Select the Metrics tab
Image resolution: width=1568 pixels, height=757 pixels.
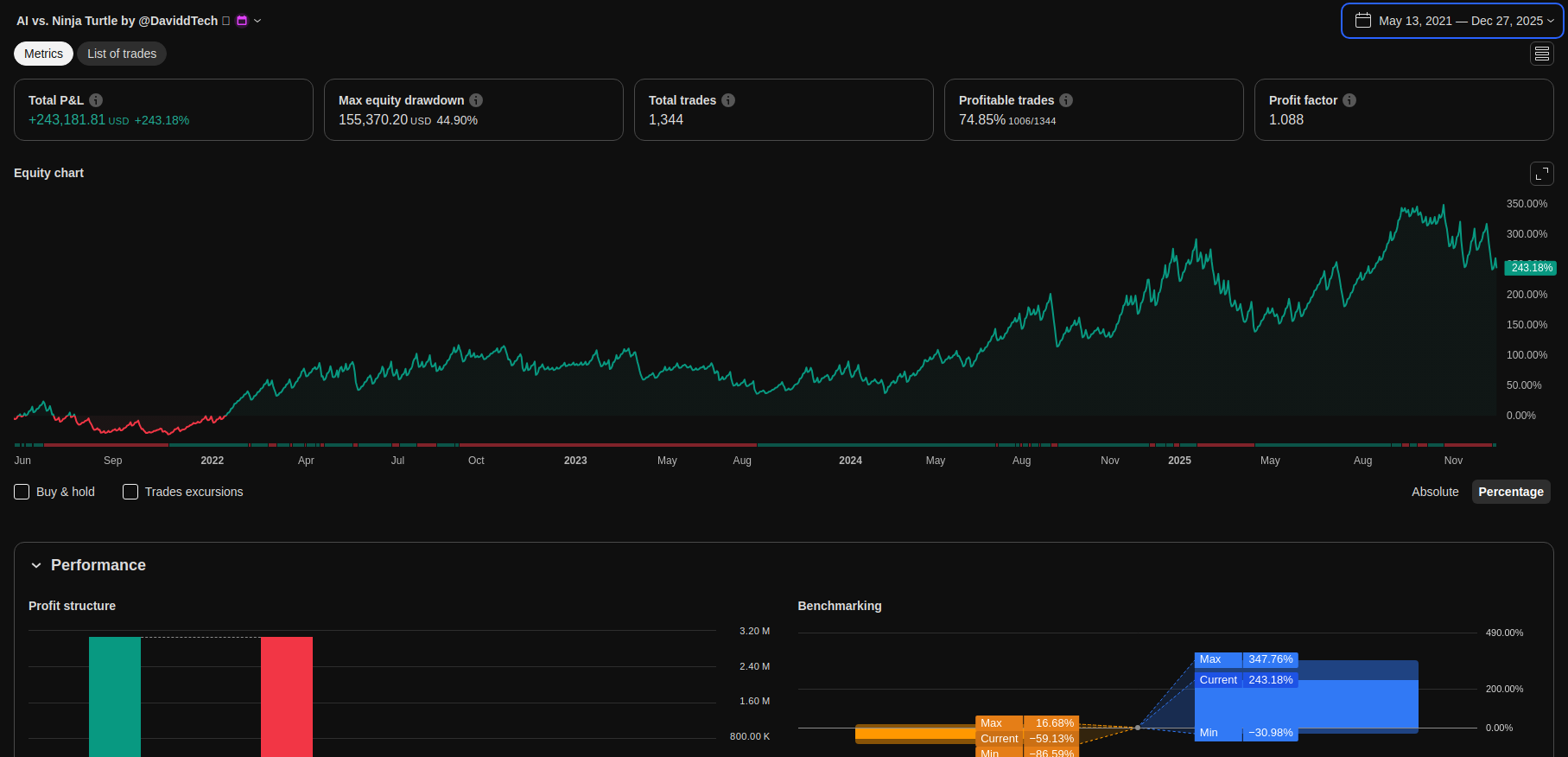point(43,54)
